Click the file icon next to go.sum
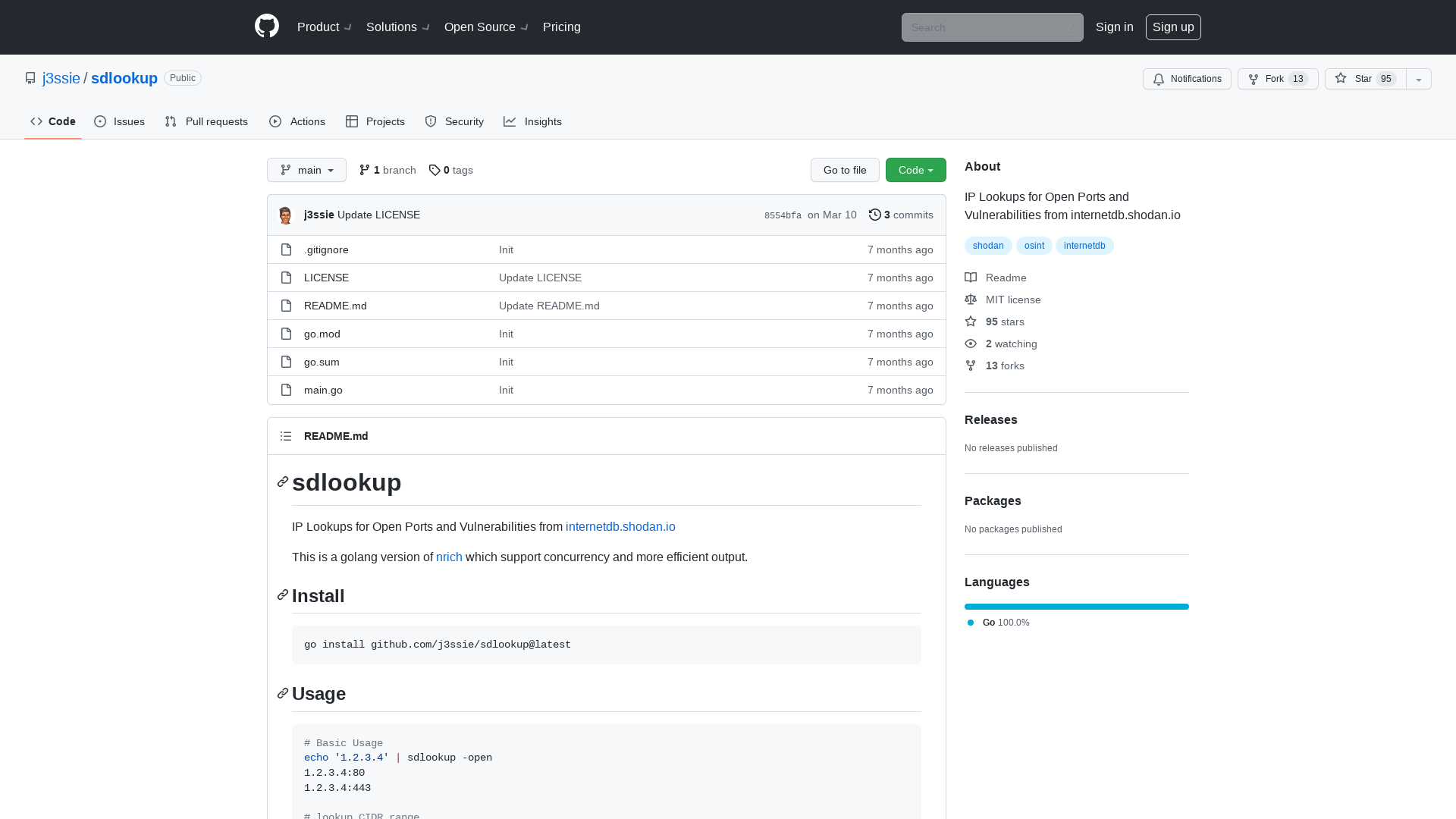Screen dimensions: 1456x819 (286, 362)
